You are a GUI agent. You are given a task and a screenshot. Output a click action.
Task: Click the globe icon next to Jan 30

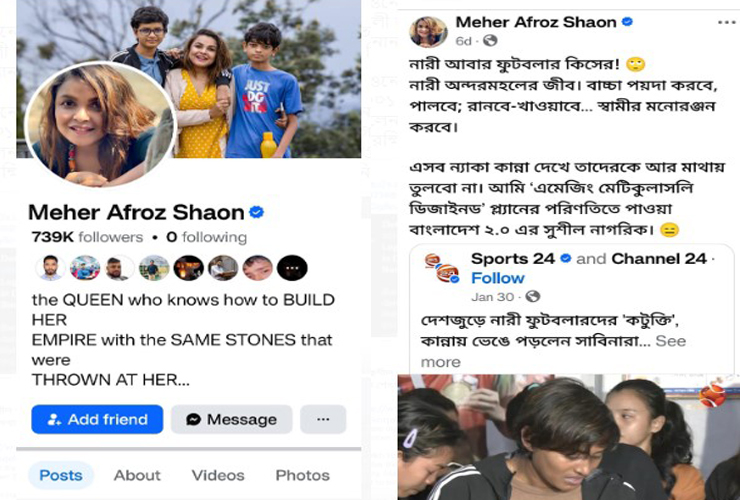533,297
